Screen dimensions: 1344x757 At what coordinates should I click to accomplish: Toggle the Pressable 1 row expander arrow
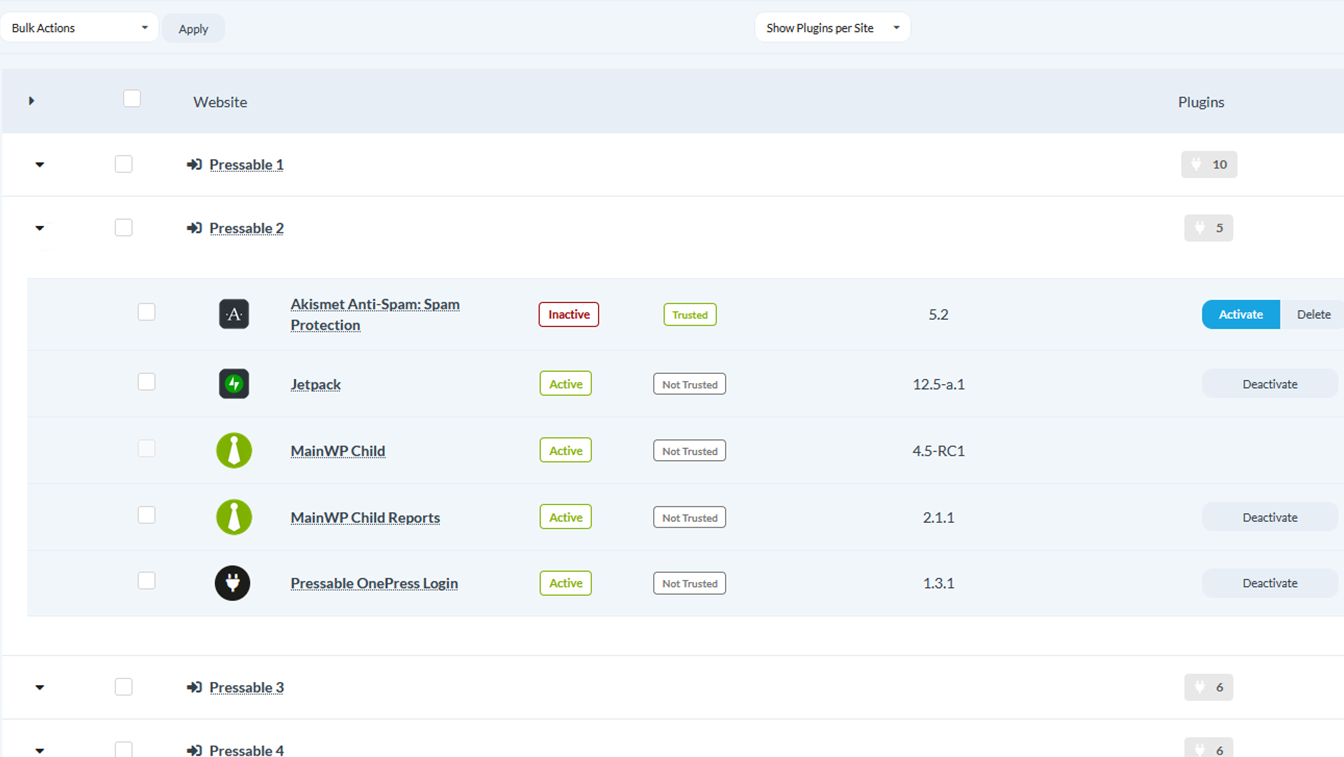pos(40,165)
